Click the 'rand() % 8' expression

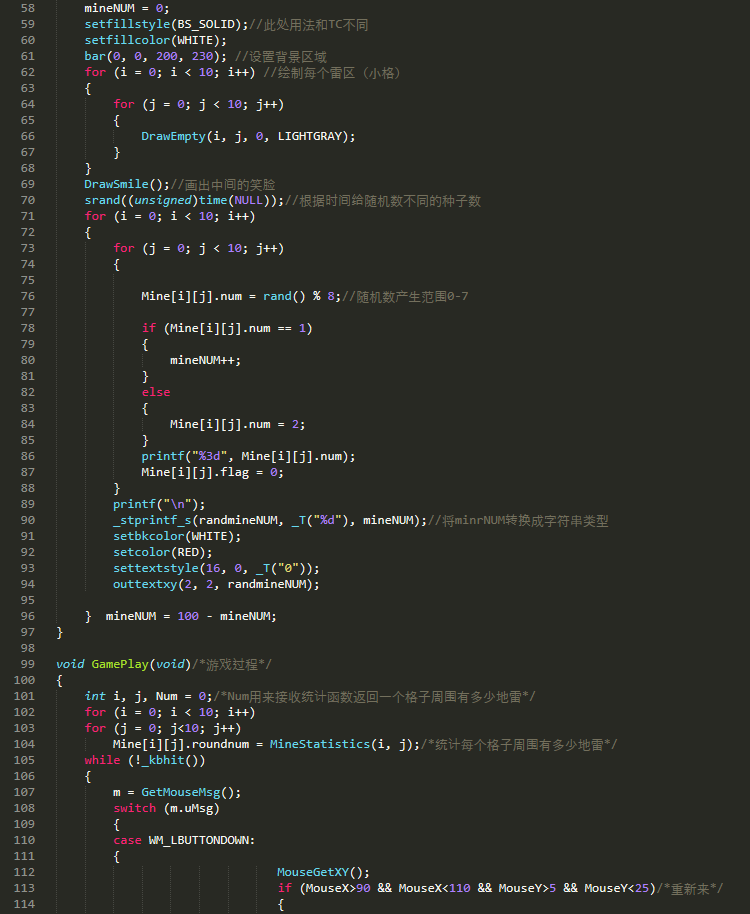(x=298, y=296)
